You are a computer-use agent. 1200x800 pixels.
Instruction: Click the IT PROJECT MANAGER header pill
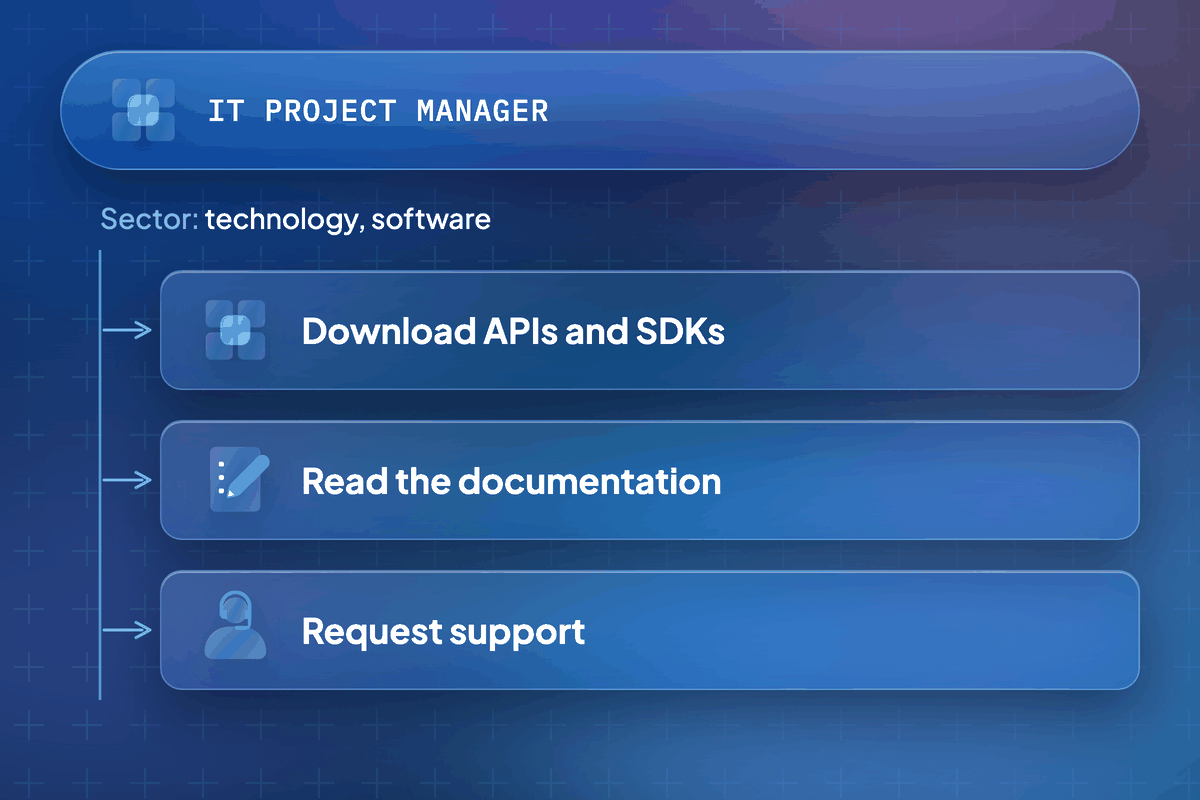pos(600,110)
